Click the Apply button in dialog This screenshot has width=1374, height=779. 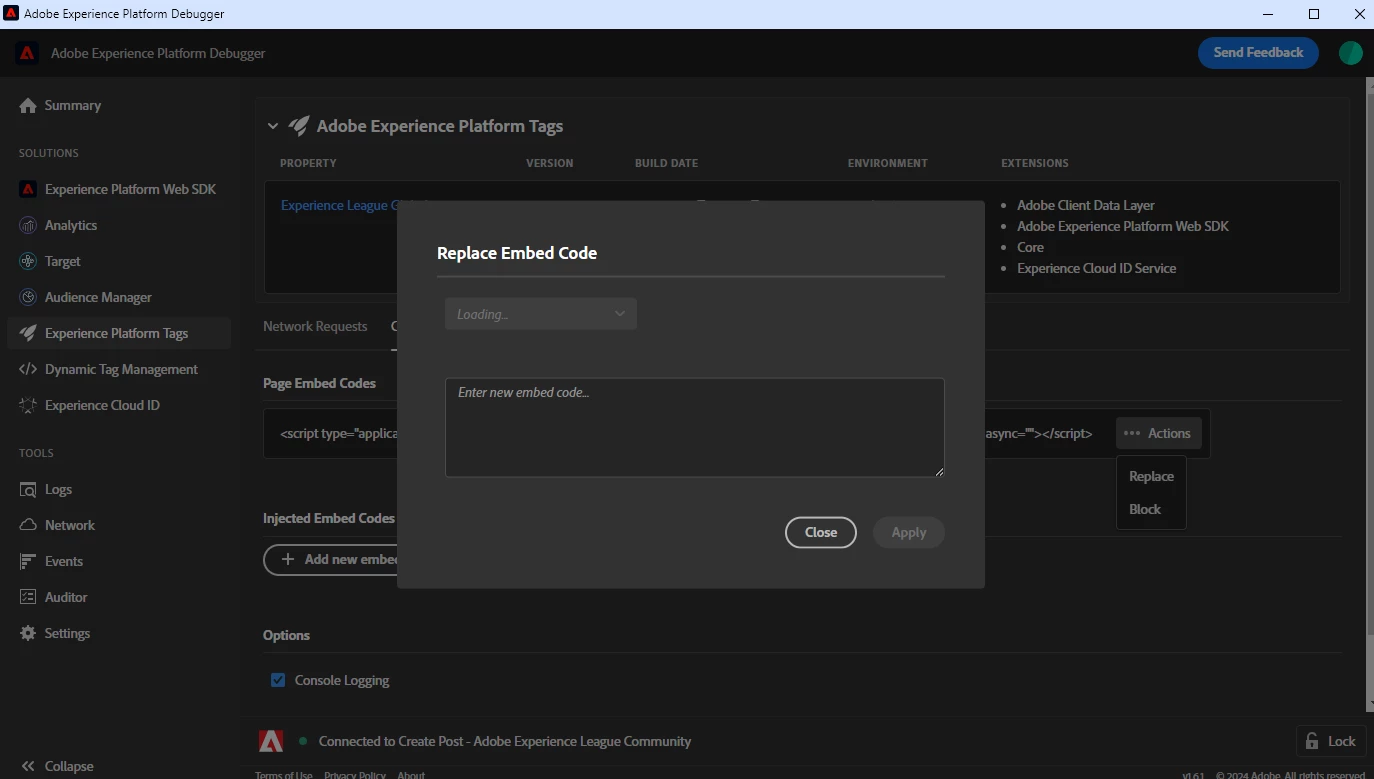click(909, 532)
